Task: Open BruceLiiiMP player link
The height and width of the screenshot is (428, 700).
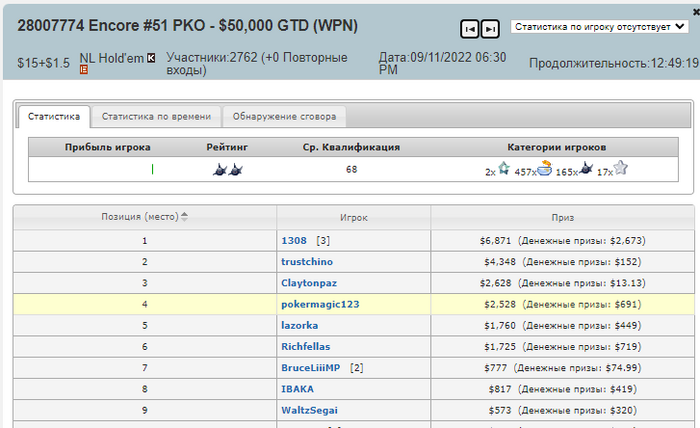Action: tap(310, 368)
